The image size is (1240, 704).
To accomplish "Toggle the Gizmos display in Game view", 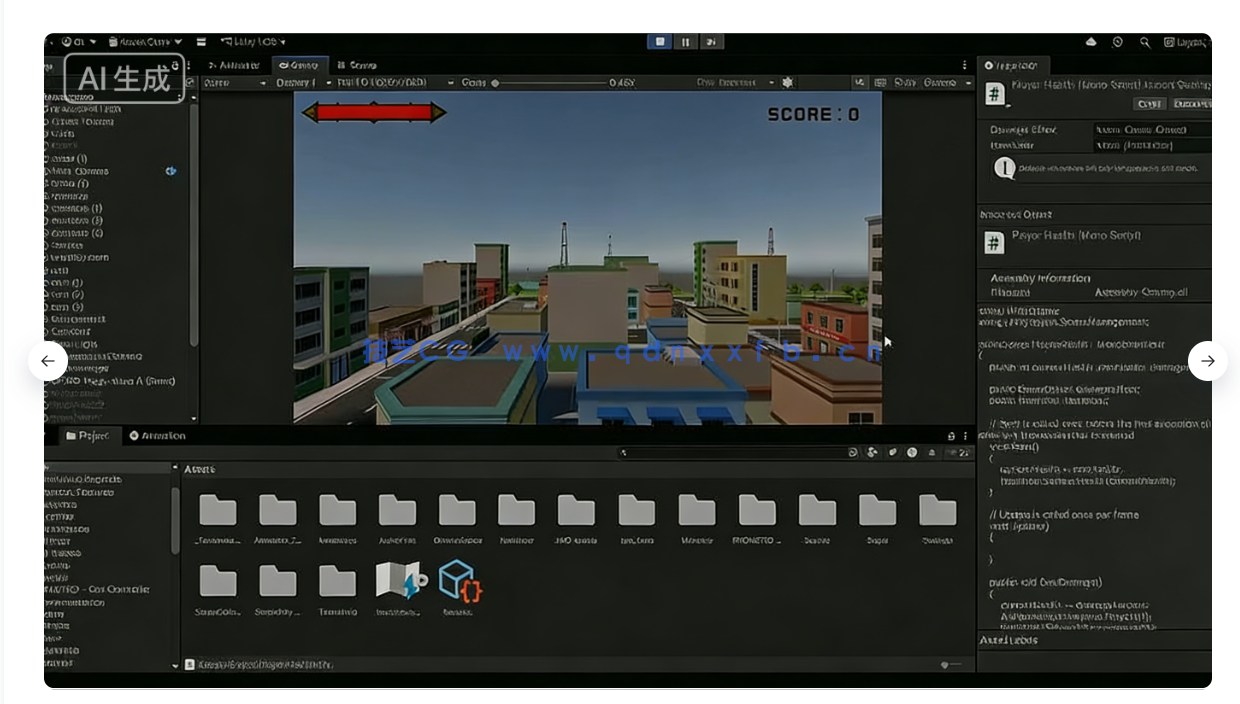I will pos(940,82).
